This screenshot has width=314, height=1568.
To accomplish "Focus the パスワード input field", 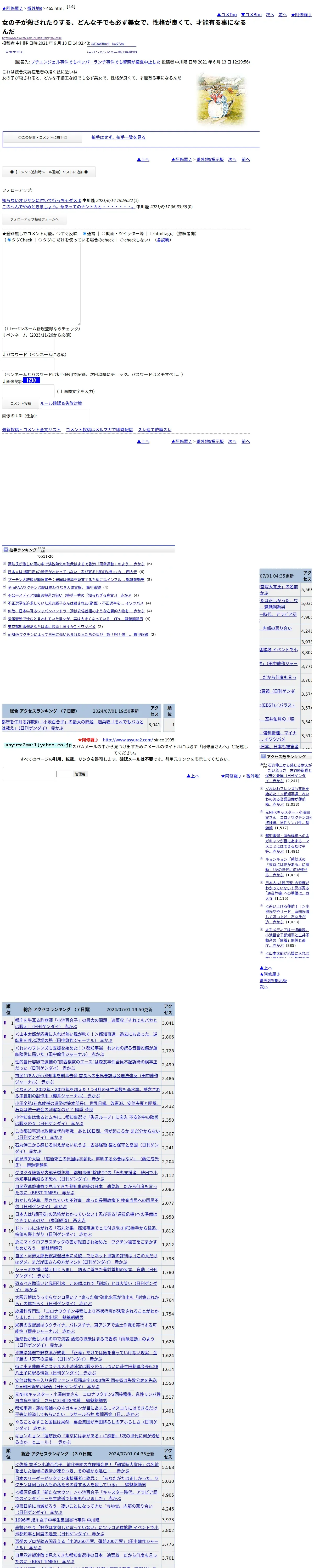I will (x=28, y=364).
